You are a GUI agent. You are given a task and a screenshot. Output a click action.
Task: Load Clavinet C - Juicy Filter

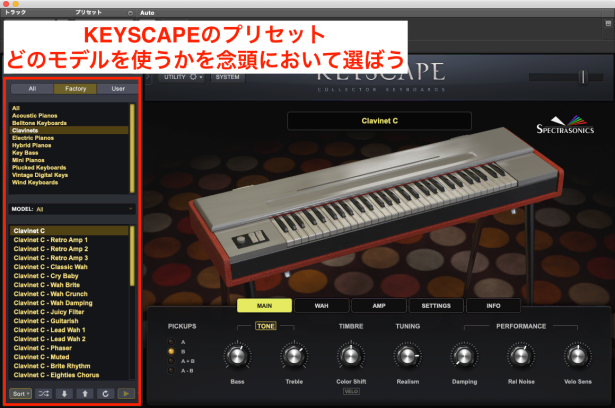[69, 312]
